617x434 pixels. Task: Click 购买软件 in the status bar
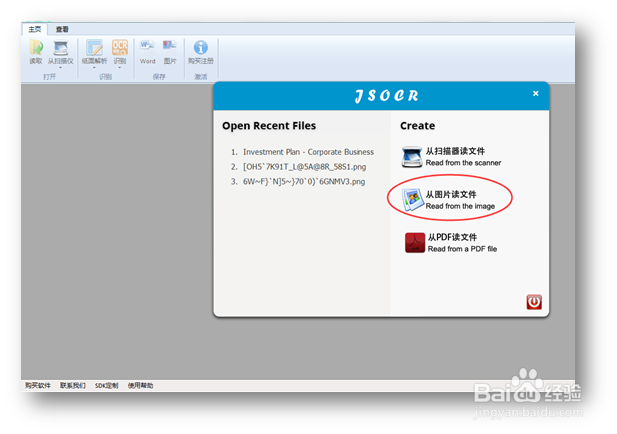pyautogui.click(x=38, y=386)
